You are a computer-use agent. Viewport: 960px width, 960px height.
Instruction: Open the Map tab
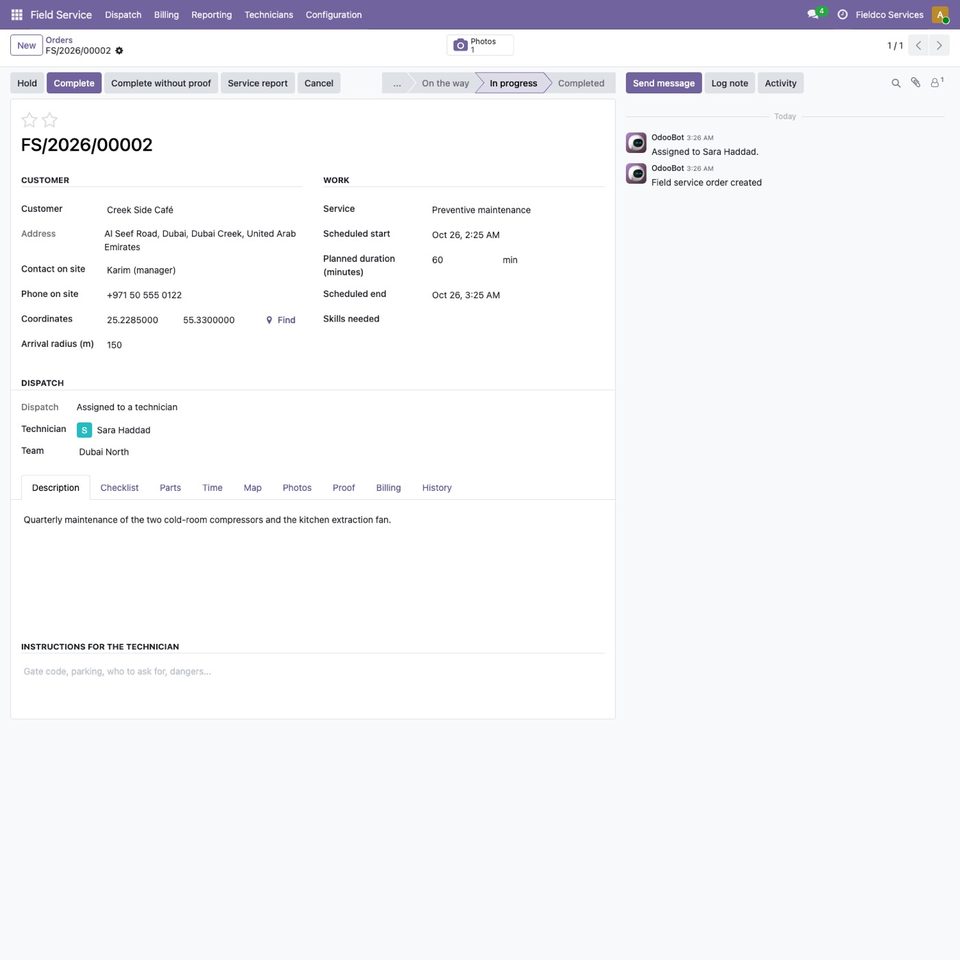pyautogui.click(x=252, y=488)
